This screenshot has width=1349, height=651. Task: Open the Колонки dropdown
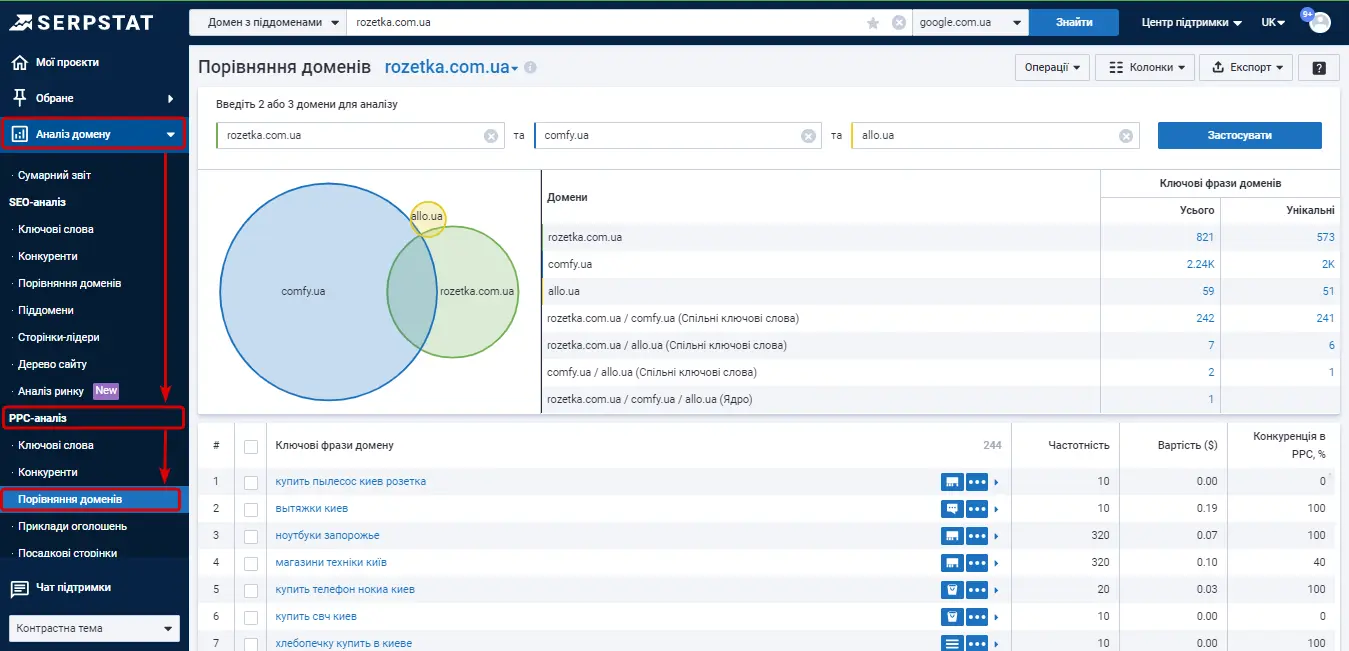coord(1145,68)
